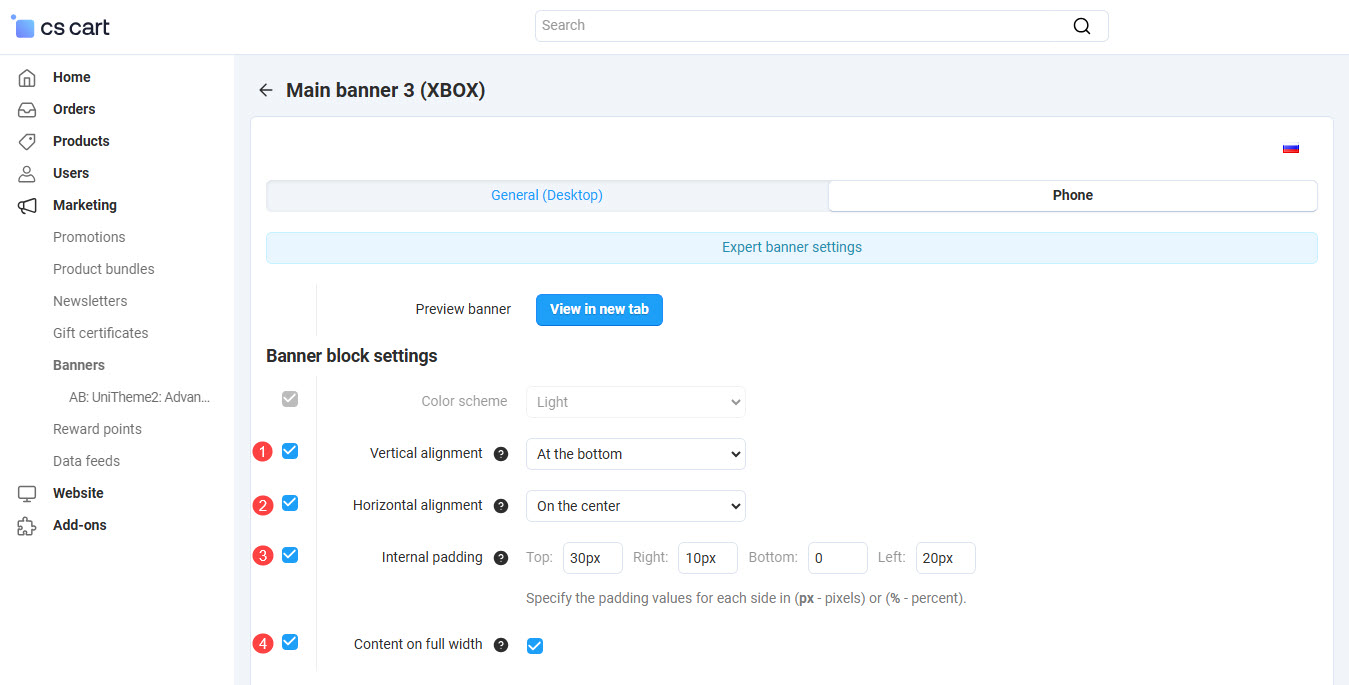The height and width of the screenshot is (685, 1349).
Task: Click the Orders inbox icon
Action: click(27, 109)
